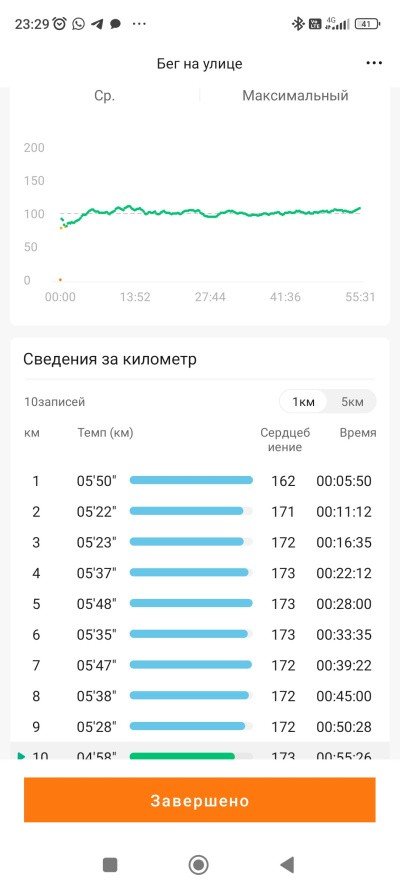Tap the green heart rate graph line
Screen dimensions: 400x889
[x=210, y=213]
